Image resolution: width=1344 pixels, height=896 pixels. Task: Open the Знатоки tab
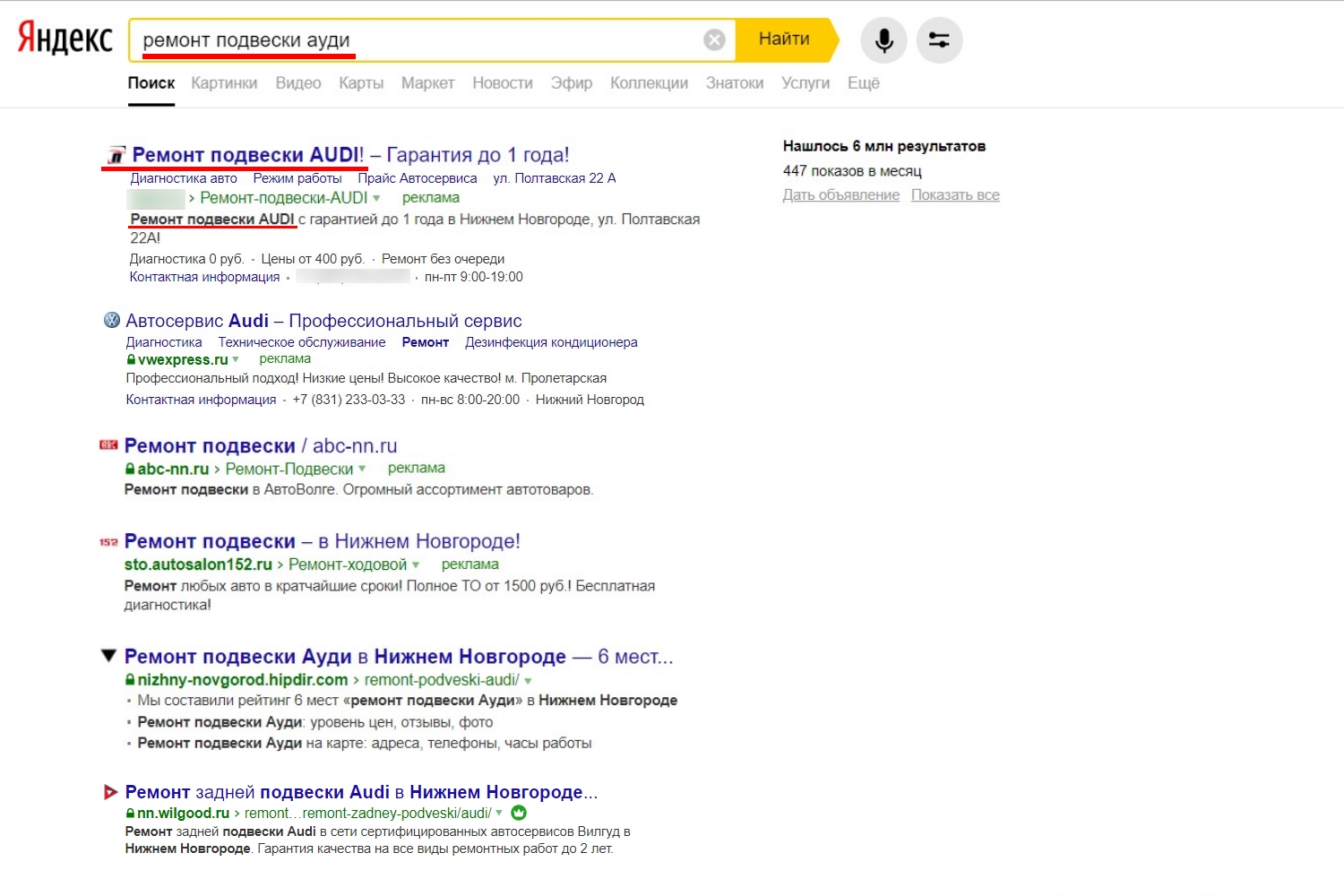[x=735, y=83]
